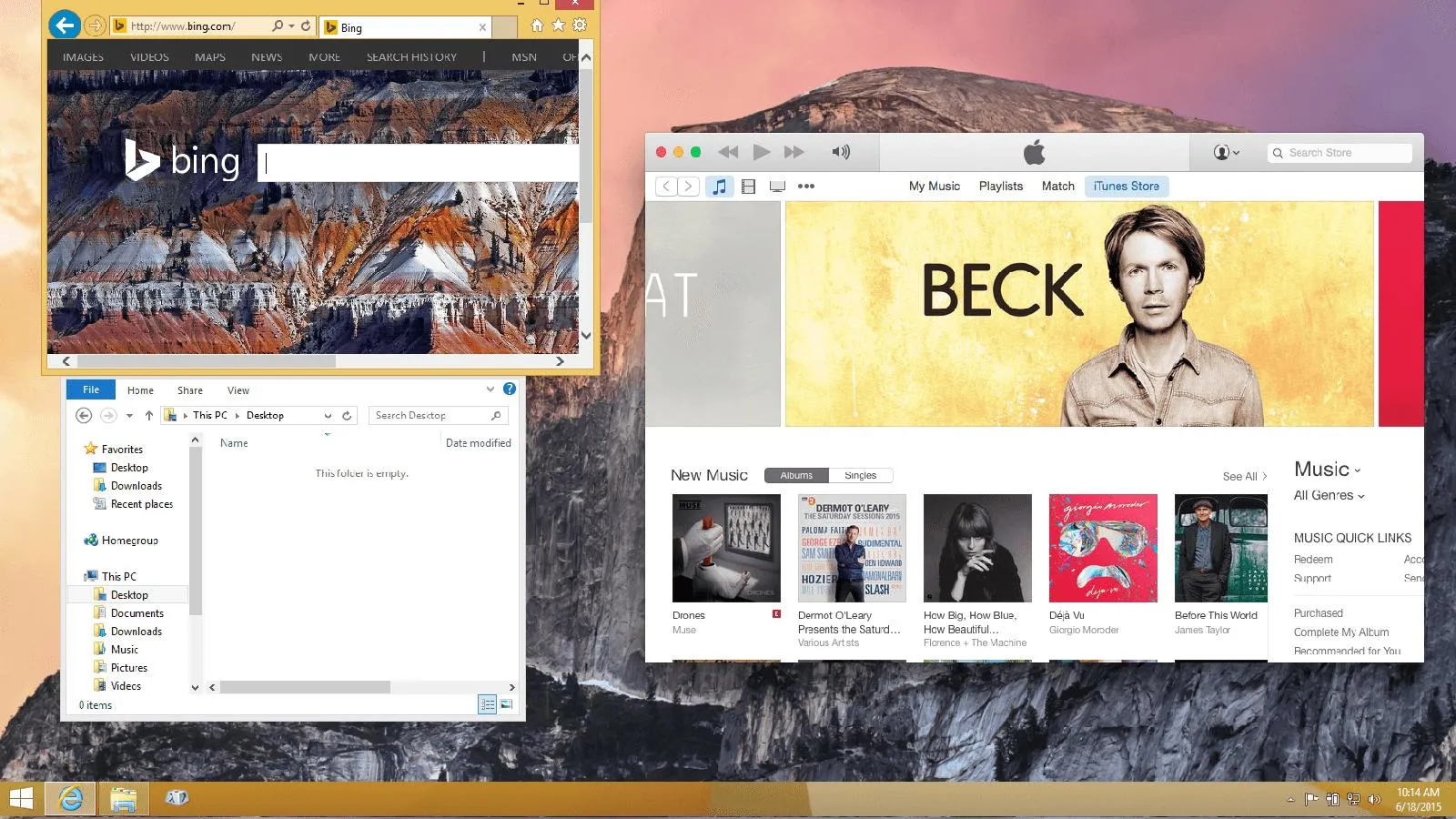Collapse the File Explorer ribbon chevron
This screenshot has width=1456, height=819.
490,389
